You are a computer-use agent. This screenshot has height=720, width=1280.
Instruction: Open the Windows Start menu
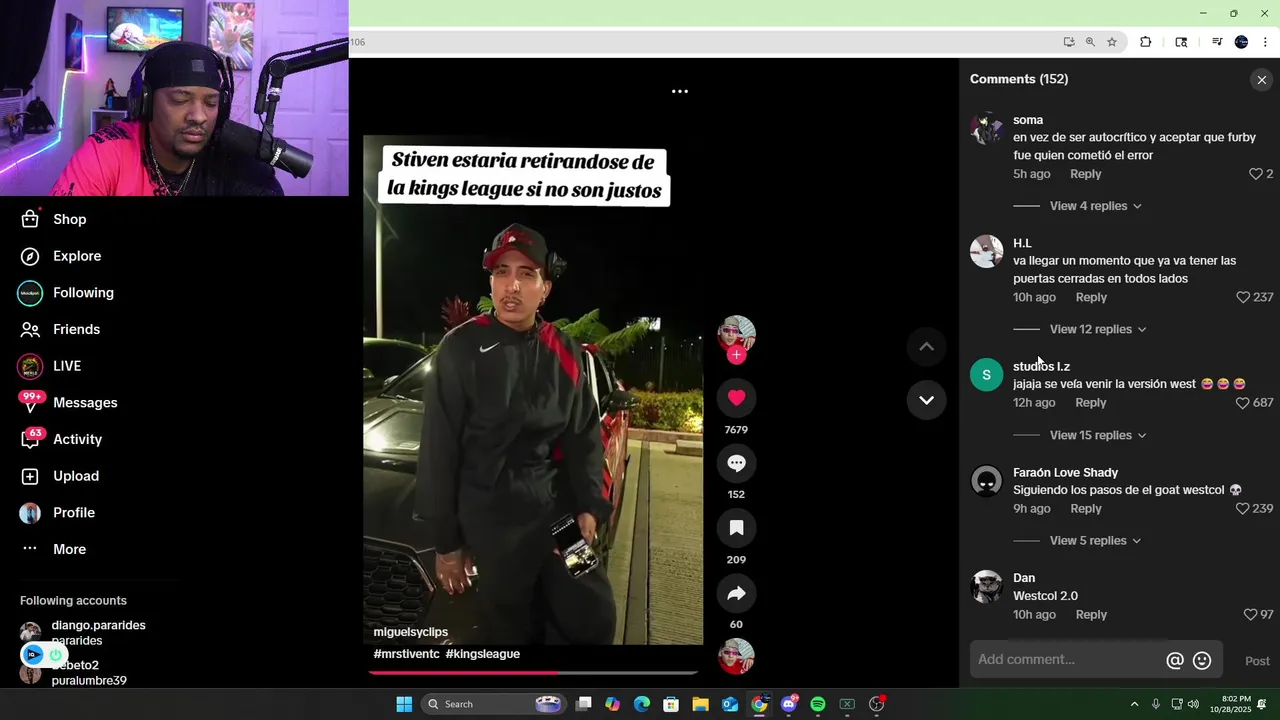point(404,704)
